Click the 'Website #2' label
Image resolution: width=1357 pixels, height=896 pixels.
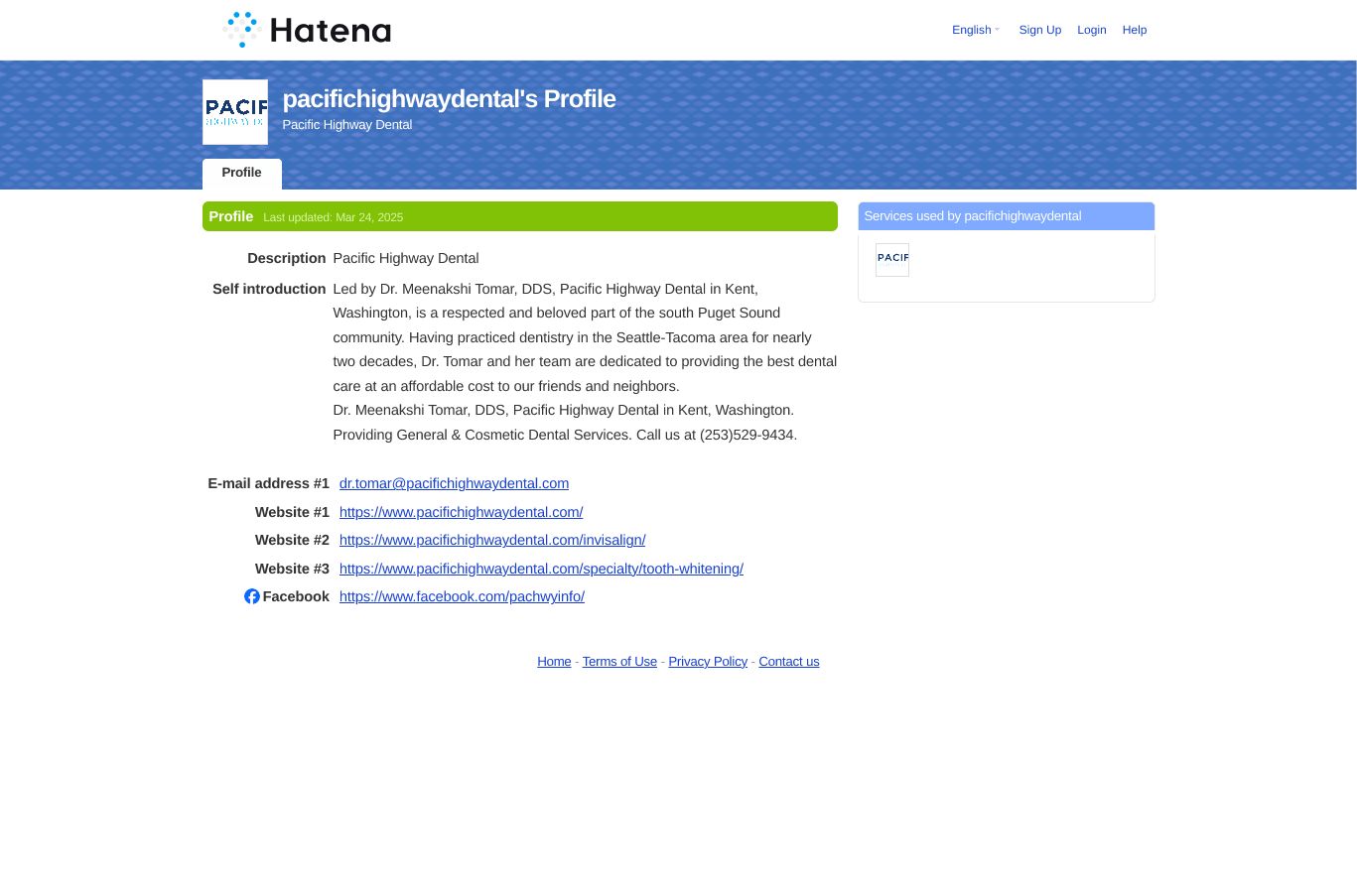pyautogui.click(x=292, y=540)
